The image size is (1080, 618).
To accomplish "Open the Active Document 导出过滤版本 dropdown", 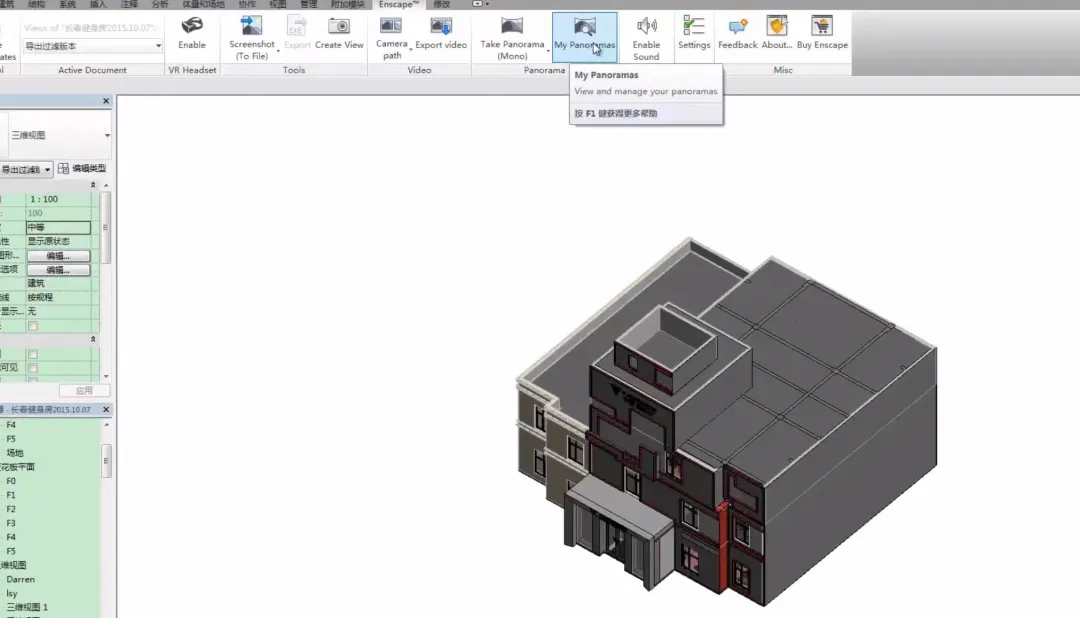I will (92, 46).
